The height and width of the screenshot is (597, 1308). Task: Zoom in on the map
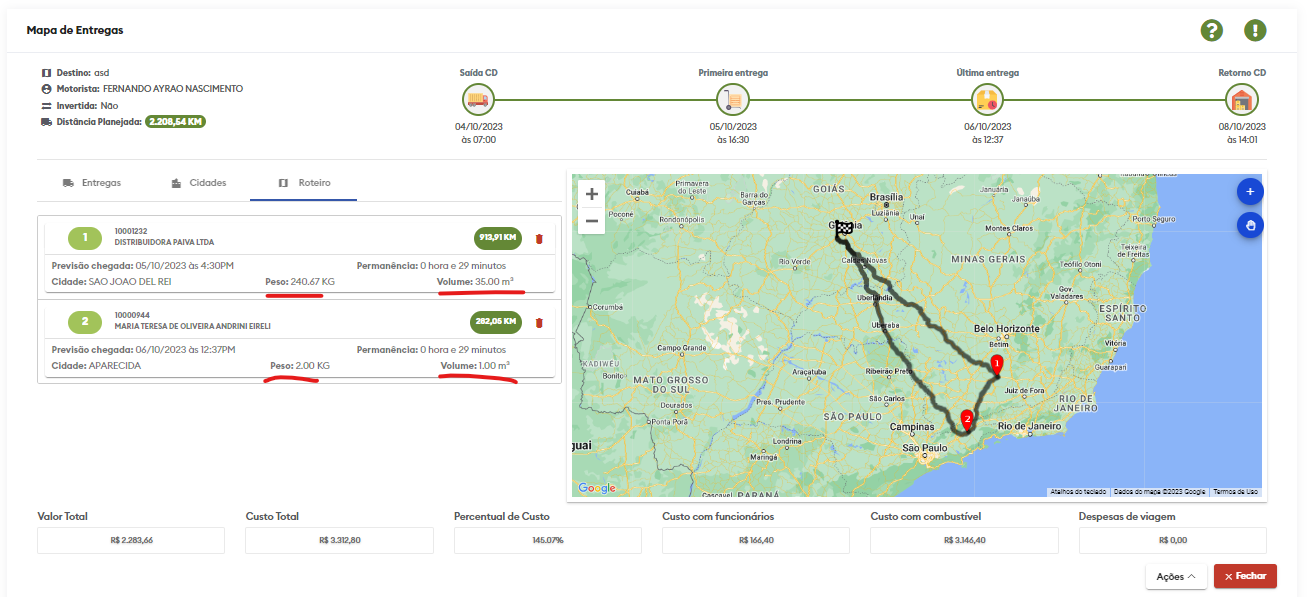[x=592, y=195]
